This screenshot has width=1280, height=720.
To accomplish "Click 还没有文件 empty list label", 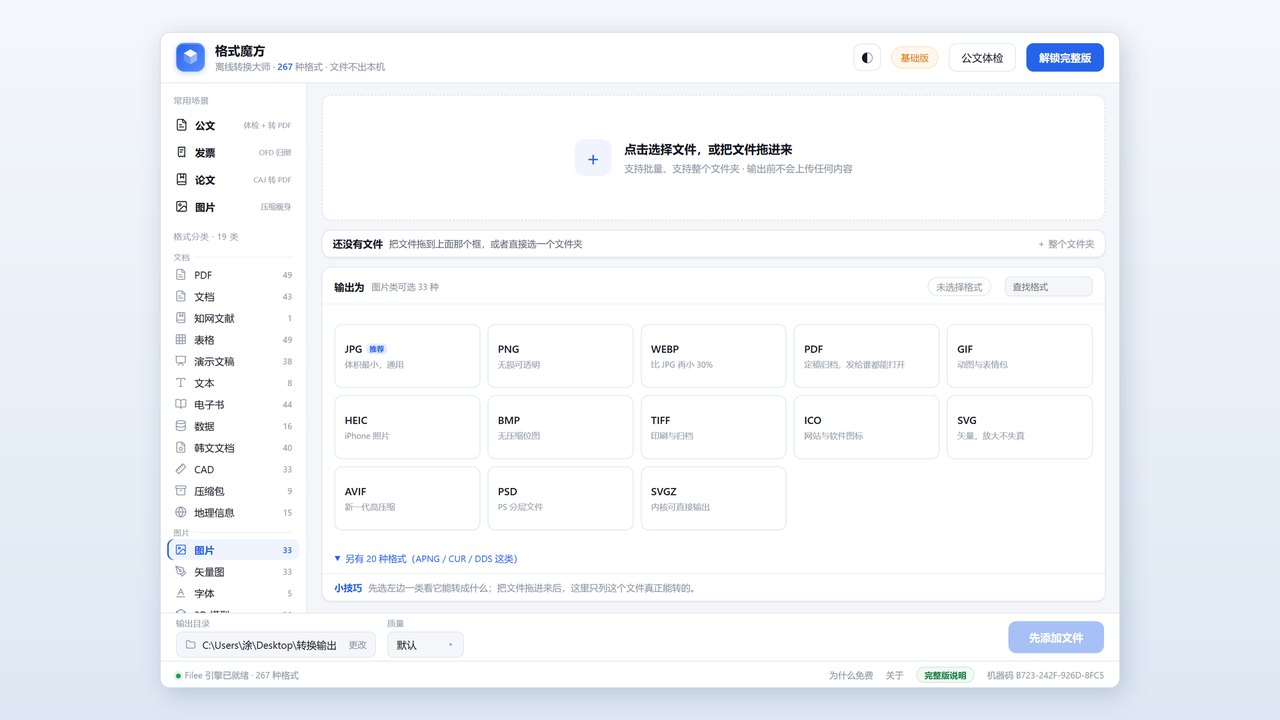I will click(x=358, y=244).
